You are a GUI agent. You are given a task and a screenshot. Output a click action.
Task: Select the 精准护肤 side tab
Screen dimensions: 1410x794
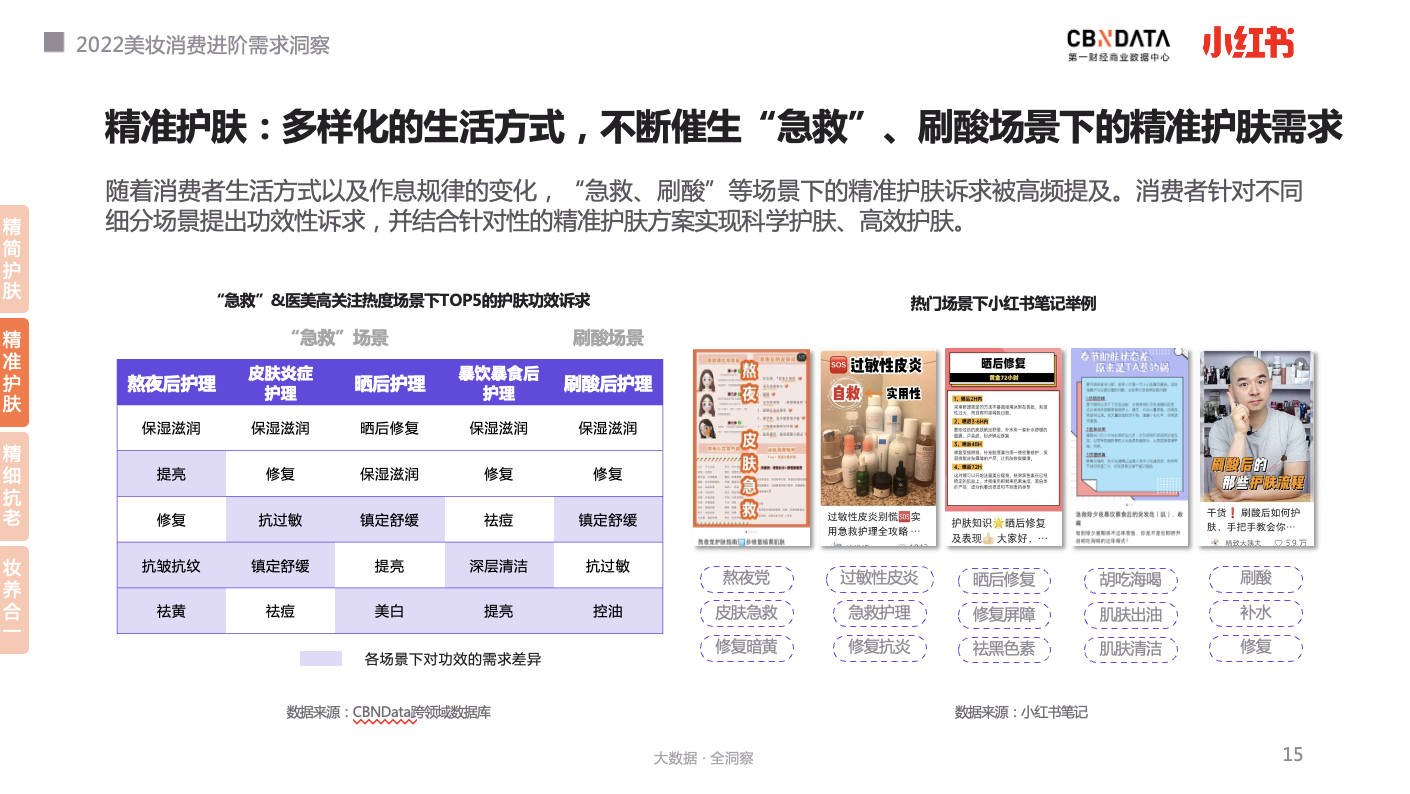[13, 372]
